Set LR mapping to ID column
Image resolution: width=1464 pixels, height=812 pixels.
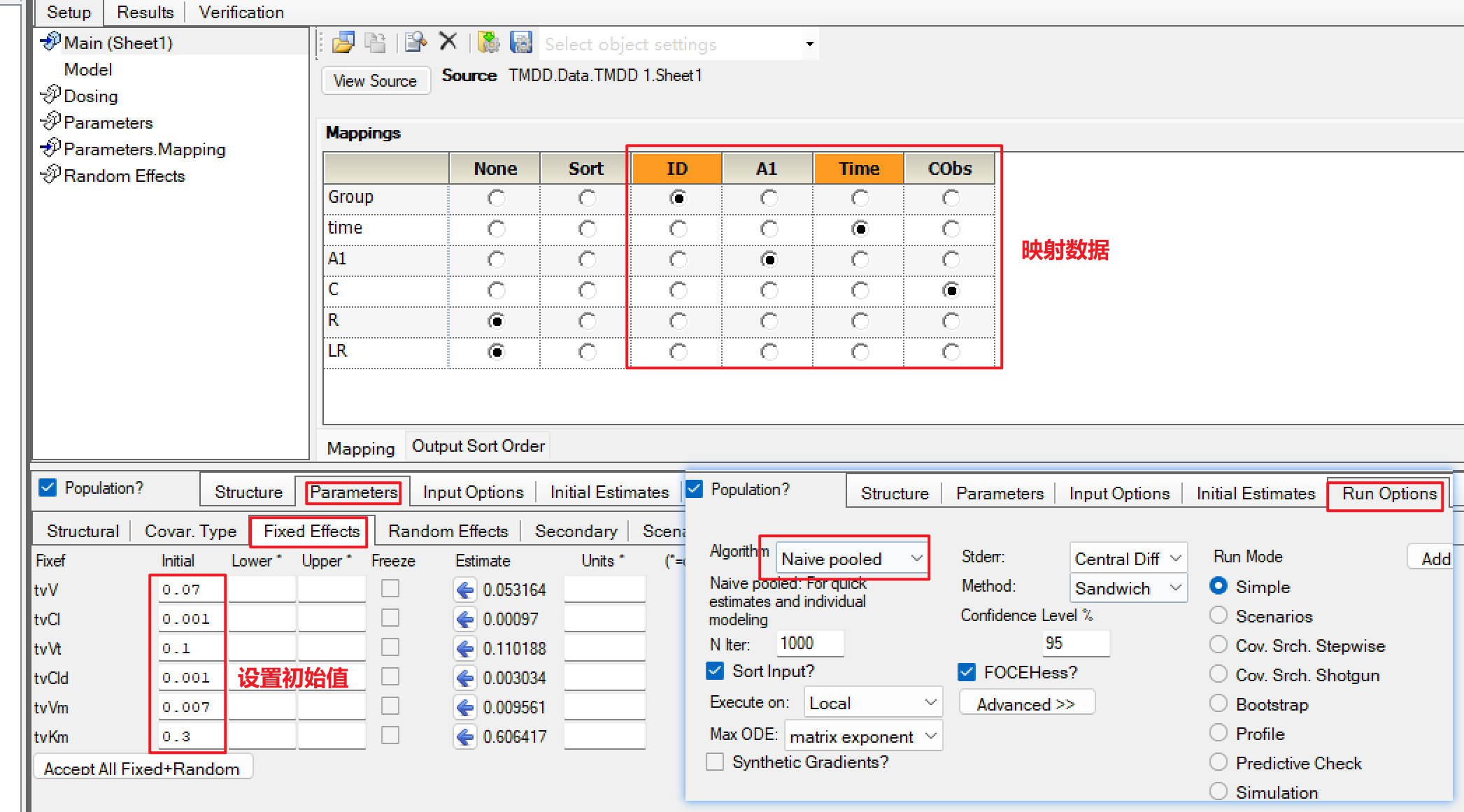coord(678,352)
